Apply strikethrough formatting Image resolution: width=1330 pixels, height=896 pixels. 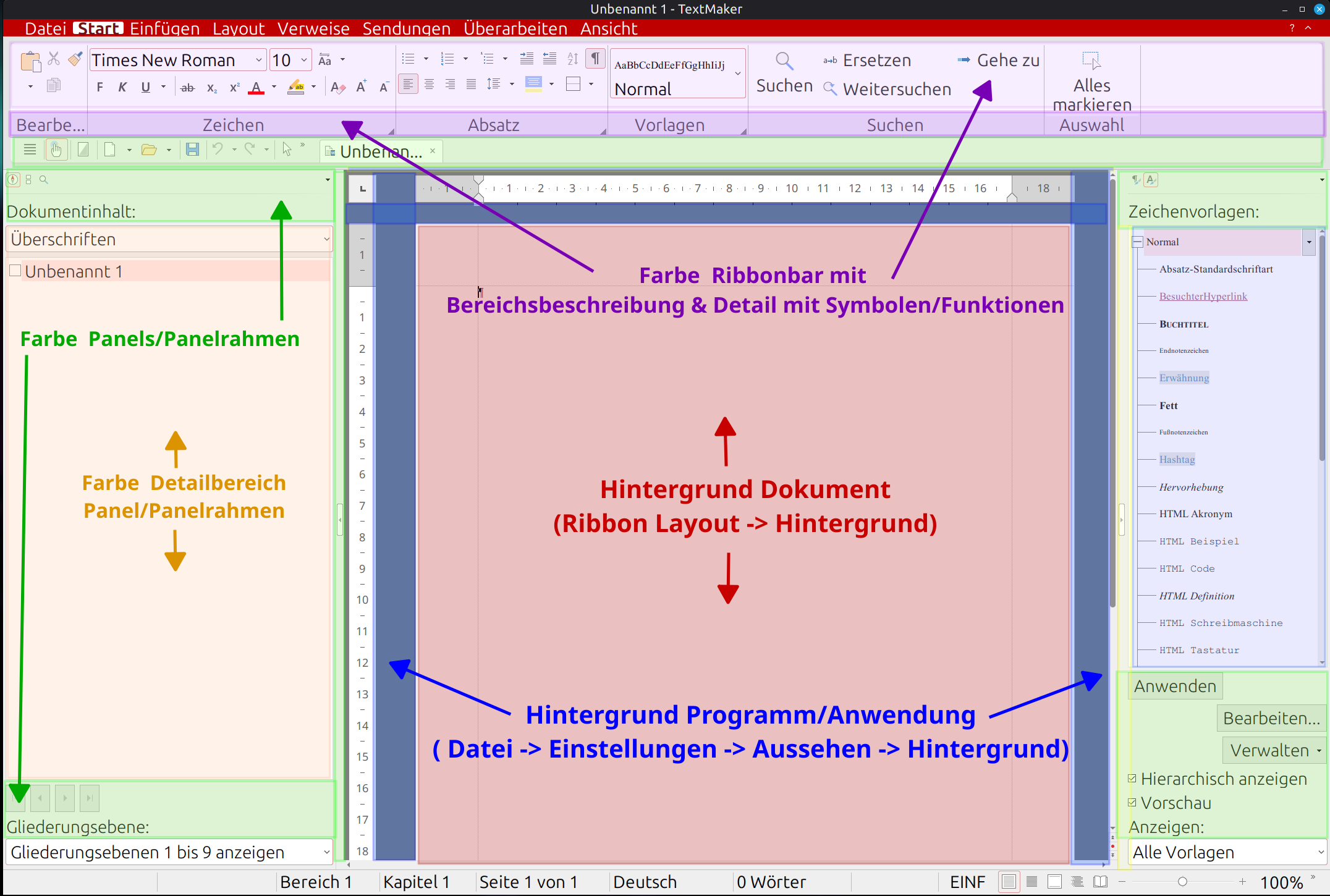187,88
